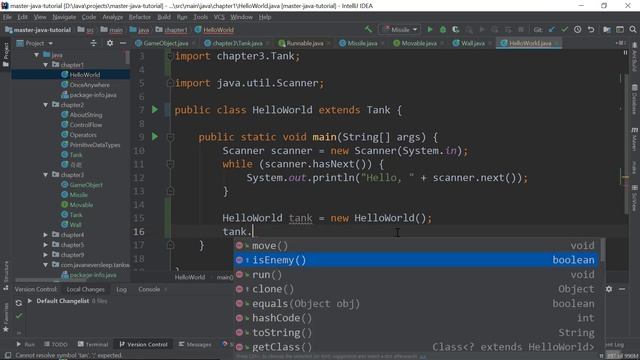This screenshot has height=360, width=640.
Task: Select the hashCode() completion suggestion
Action: (416, 318)
